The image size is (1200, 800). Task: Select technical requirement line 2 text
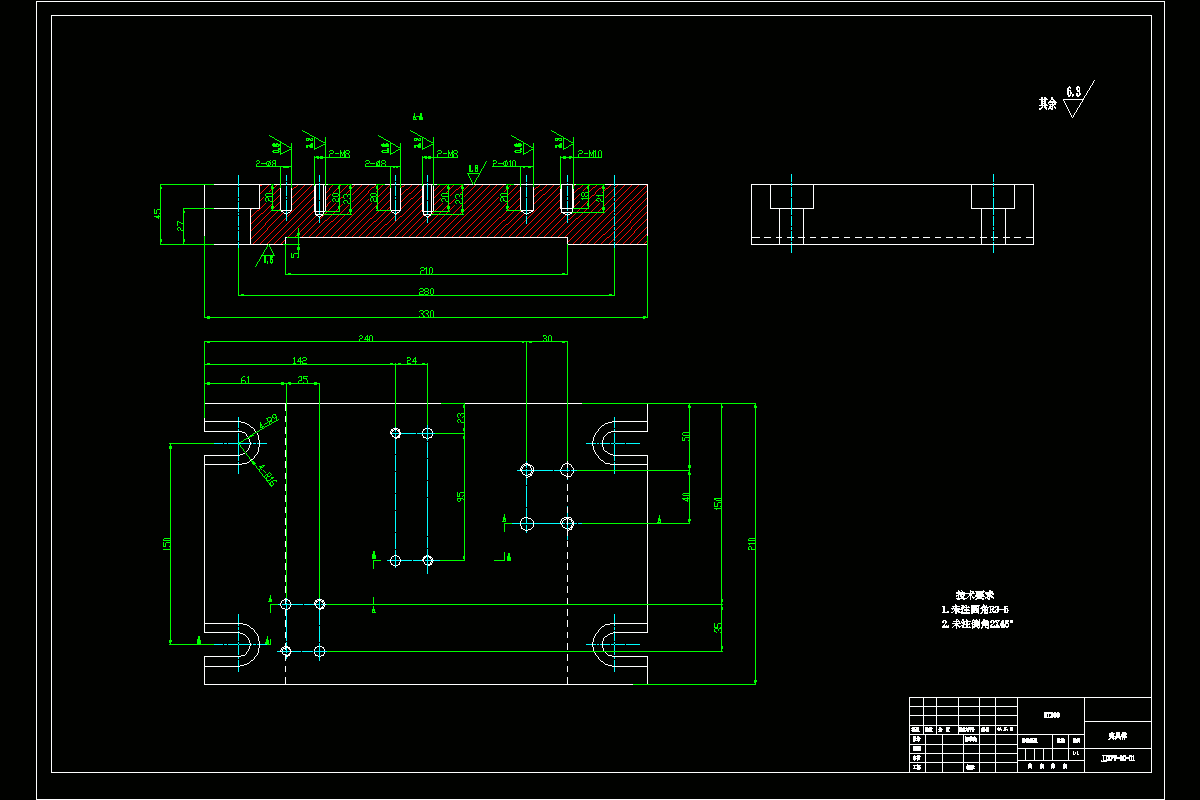tap(977, 624)
